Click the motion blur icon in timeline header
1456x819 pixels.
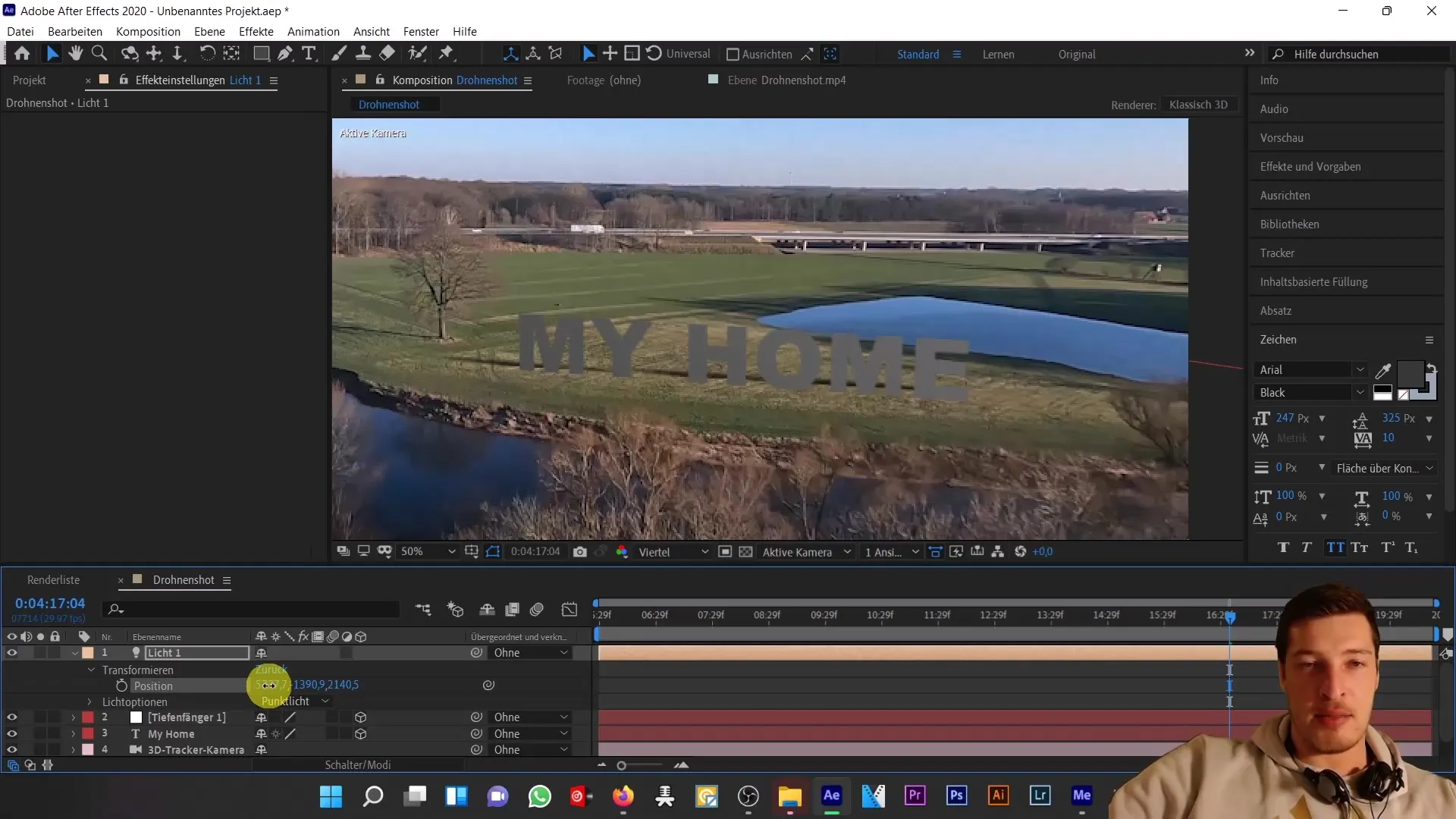(333, 636)
